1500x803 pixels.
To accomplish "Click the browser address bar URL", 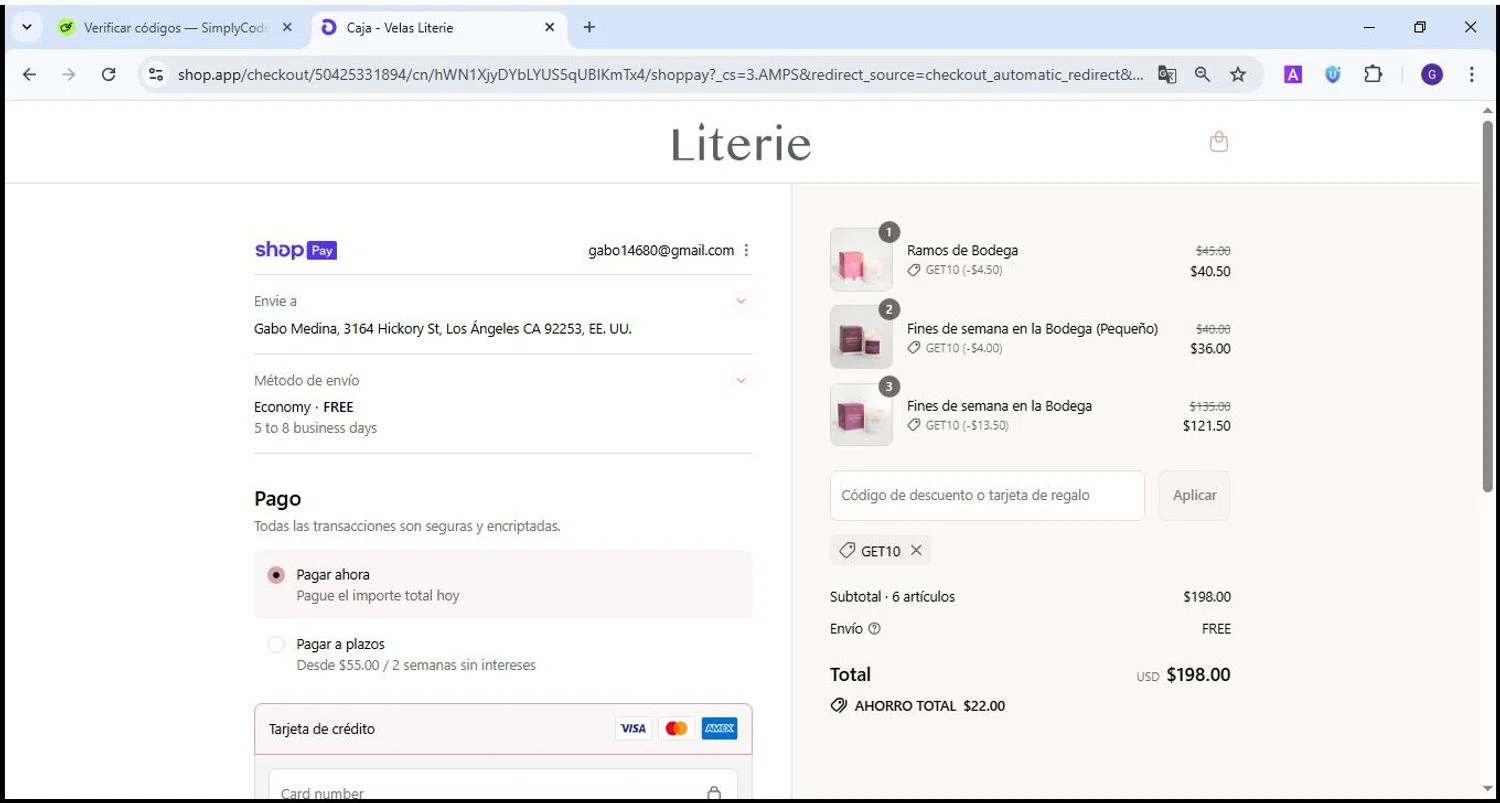I will click(660, 74).
